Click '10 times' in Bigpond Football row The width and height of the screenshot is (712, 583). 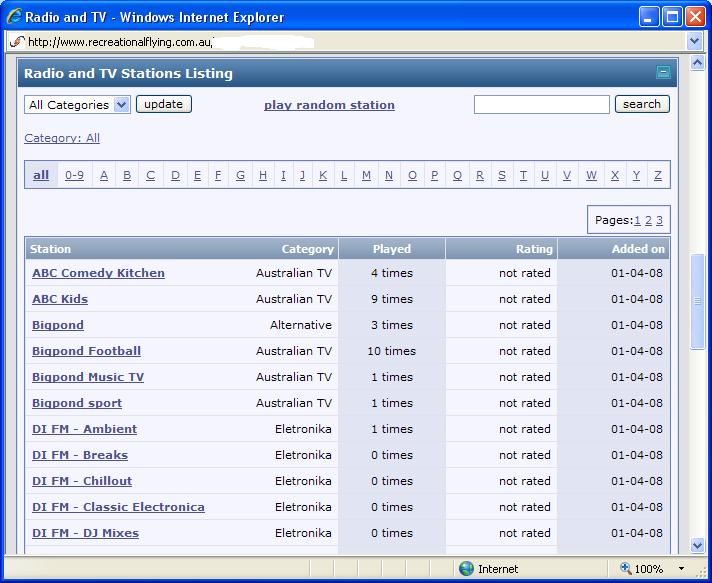(x=391, y=351)
